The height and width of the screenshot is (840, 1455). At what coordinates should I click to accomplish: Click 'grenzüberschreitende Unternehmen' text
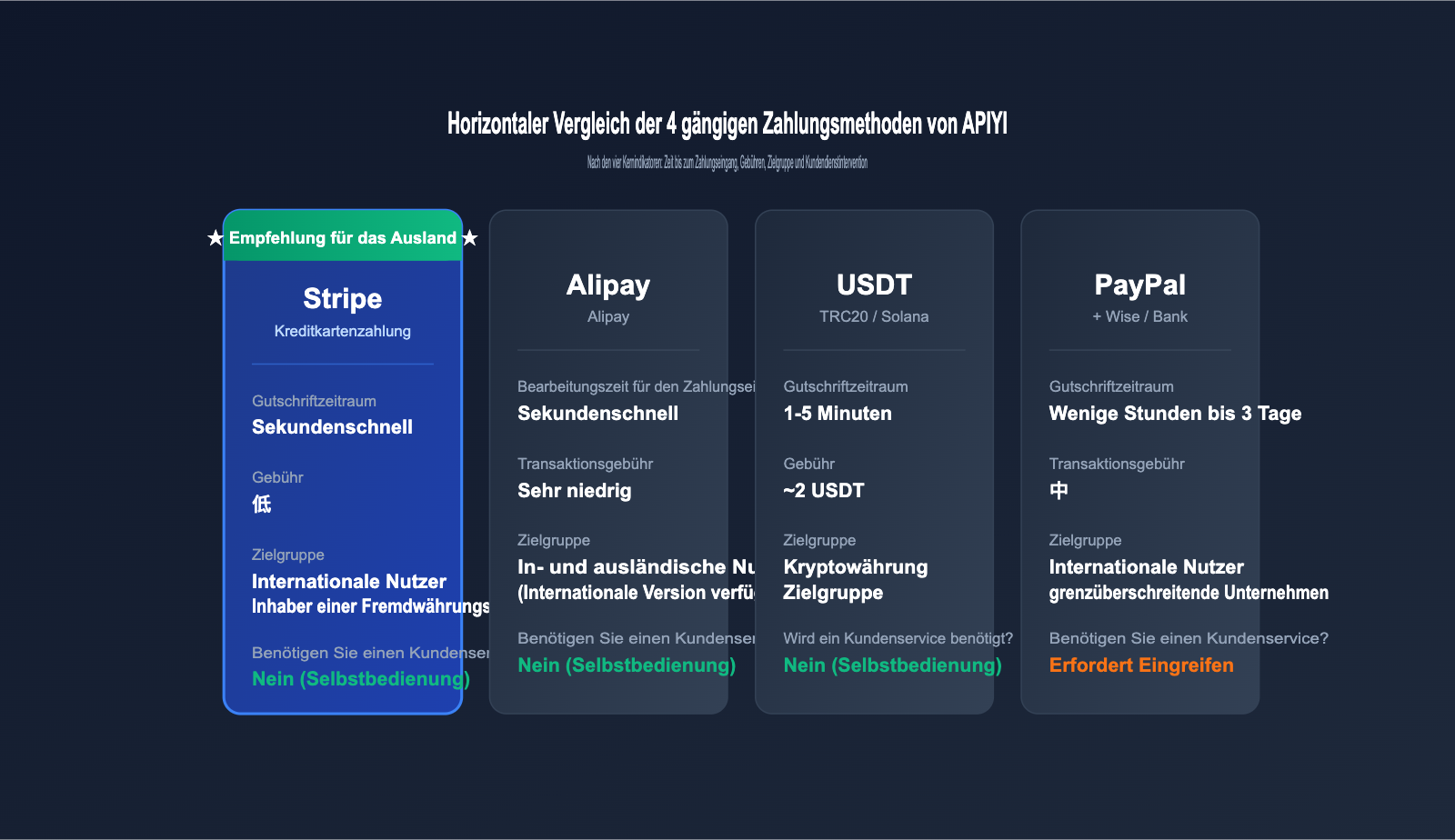click(x=1189, y=593)
